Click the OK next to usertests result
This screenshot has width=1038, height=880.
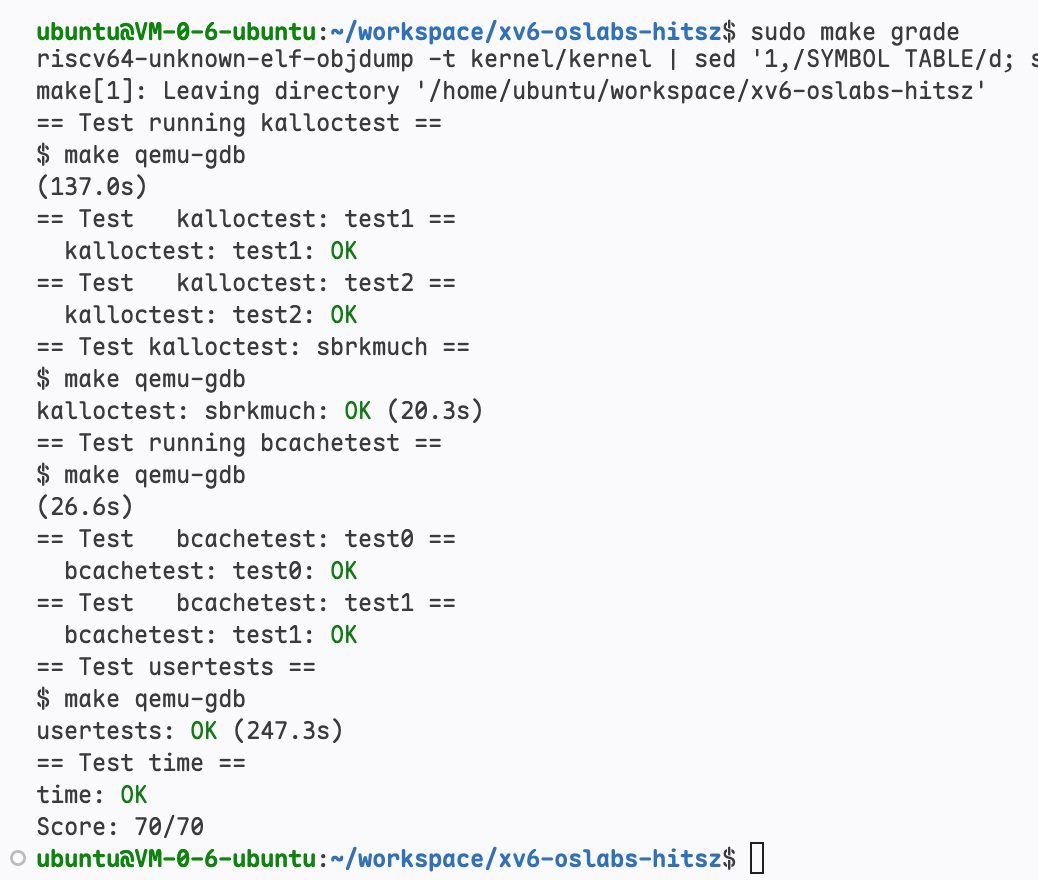coord(203,731)
